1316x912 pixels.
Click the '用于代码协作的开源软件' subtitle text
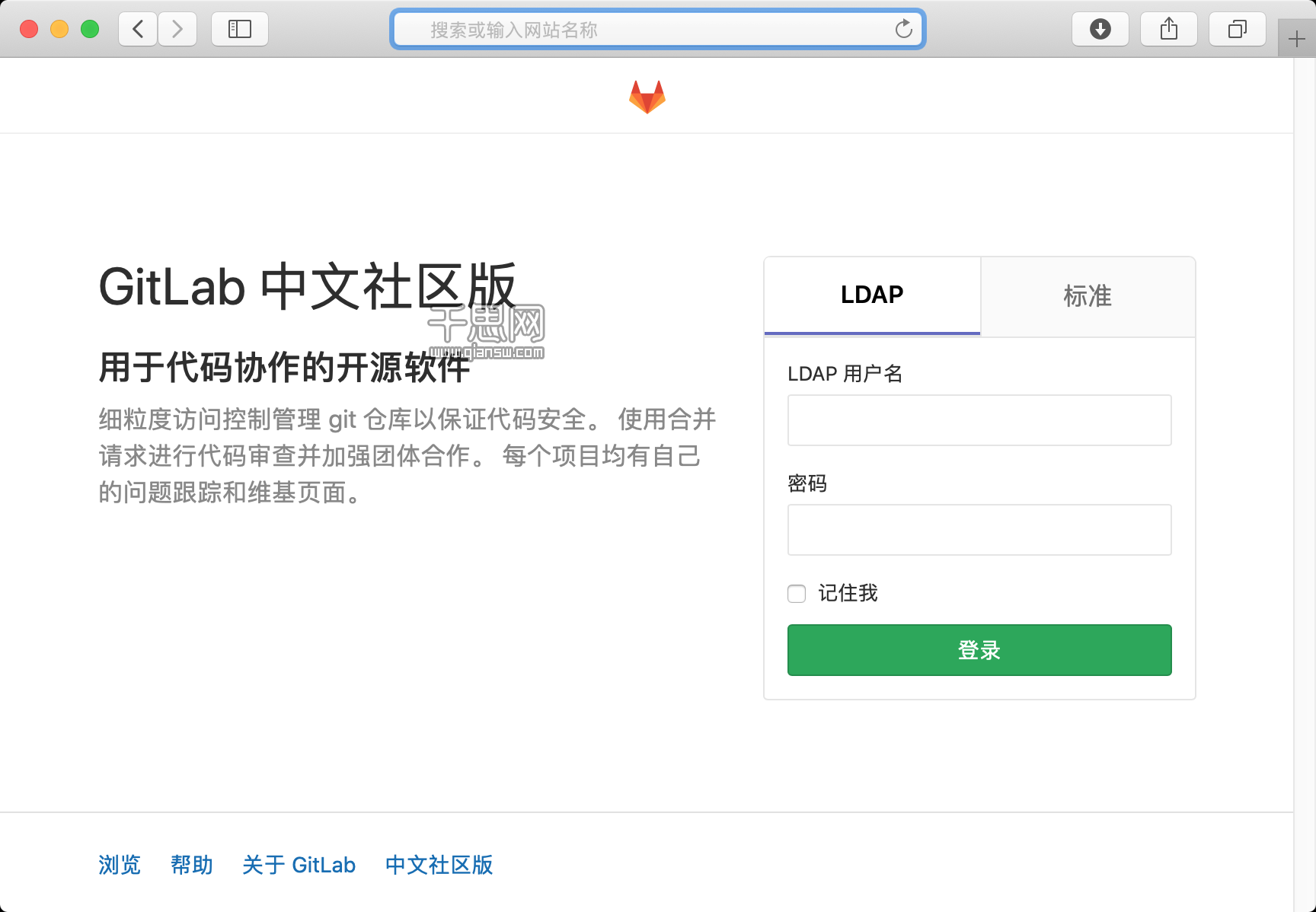tap(285, 368)
